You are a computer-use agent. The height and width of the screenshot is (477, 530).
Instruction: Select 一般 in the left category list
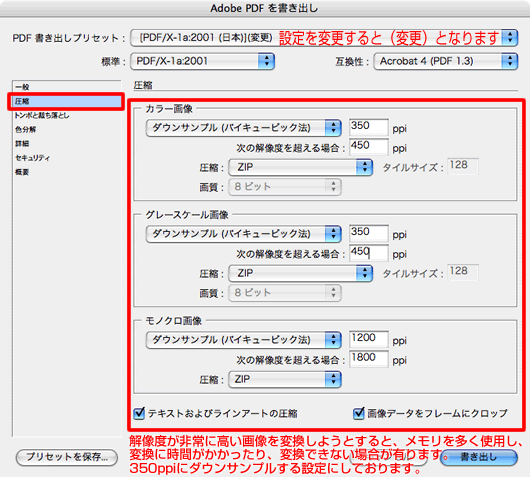[67, 87]
